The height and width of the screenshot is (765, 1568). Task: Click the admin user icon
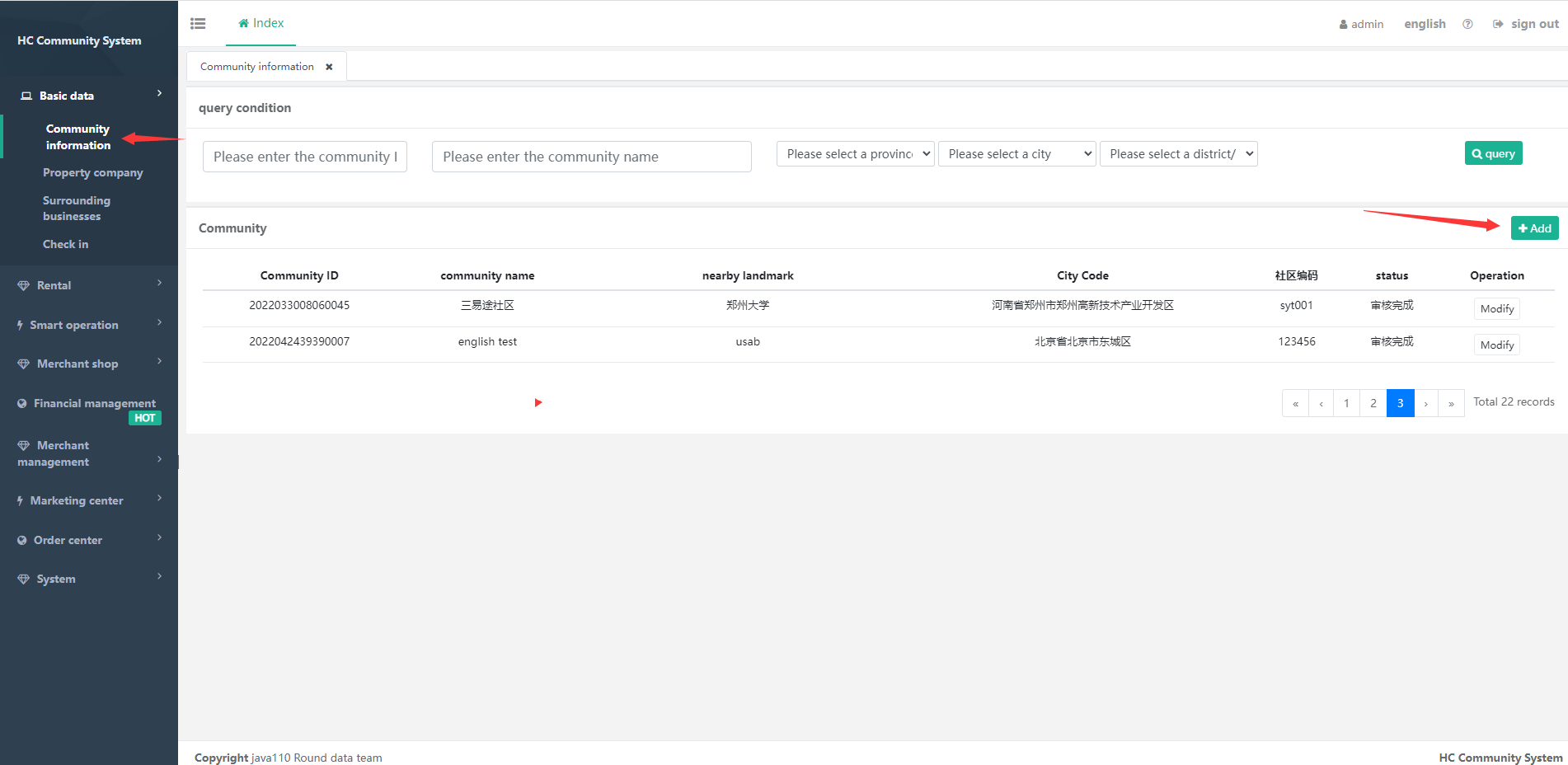[x=1343, y=25]
